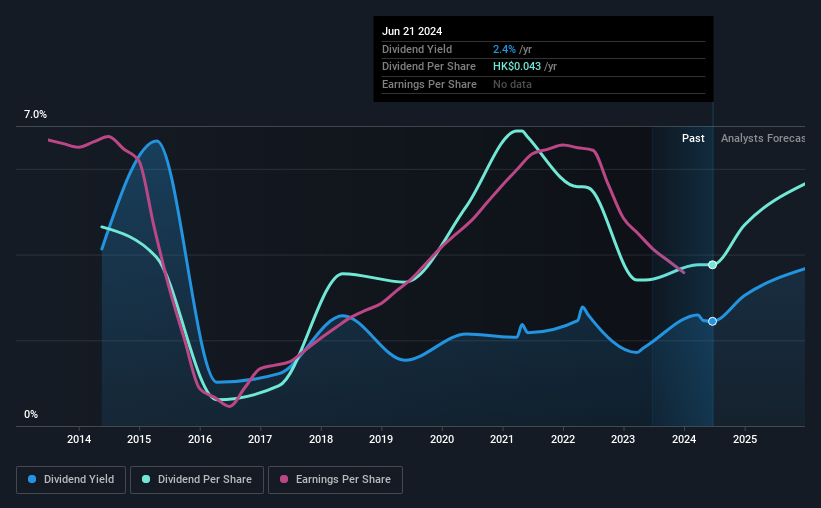The height and width of the screenshot is (508, 821).
Task: Click the 'No data' earnings value in tooltip
Action: tap(512, 84)
